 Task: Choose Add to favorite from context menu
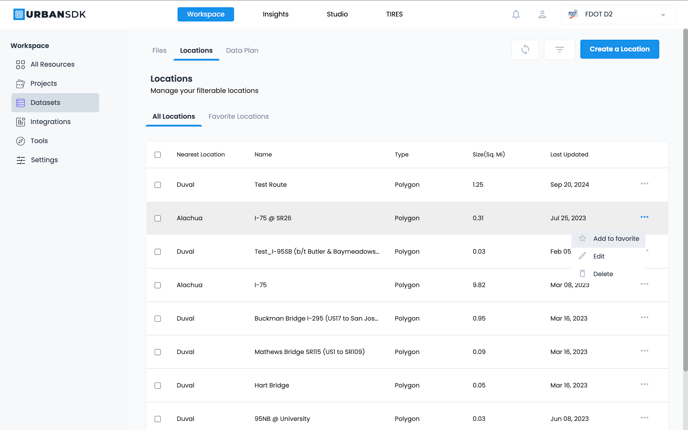coord(615,239)
